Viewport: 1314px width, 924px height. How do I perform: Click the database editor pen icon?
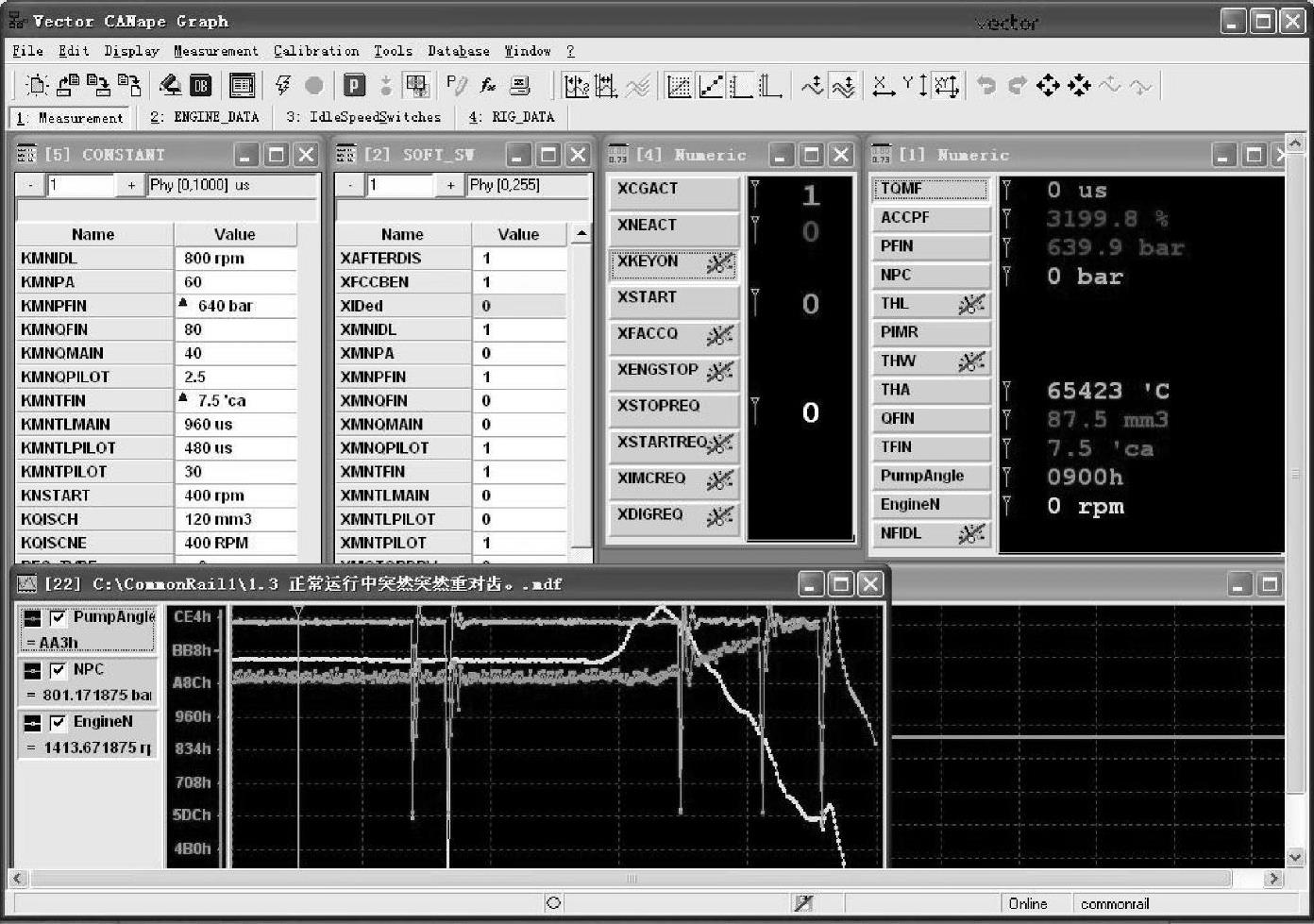click(x=170, y=86)
